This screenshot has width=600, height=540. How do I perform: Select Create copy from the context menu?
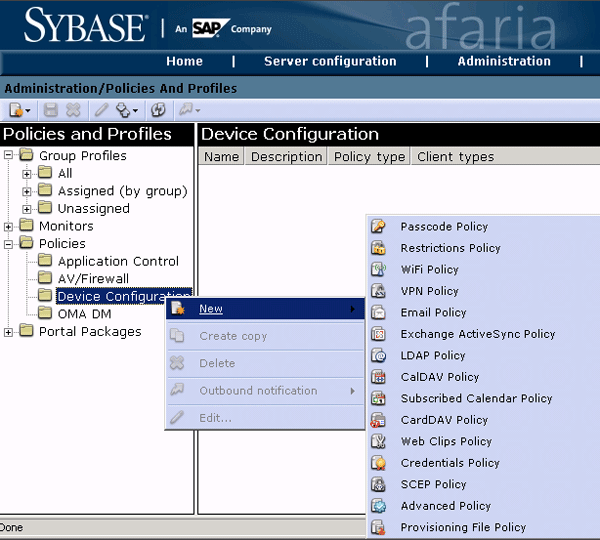coord(265,336)
